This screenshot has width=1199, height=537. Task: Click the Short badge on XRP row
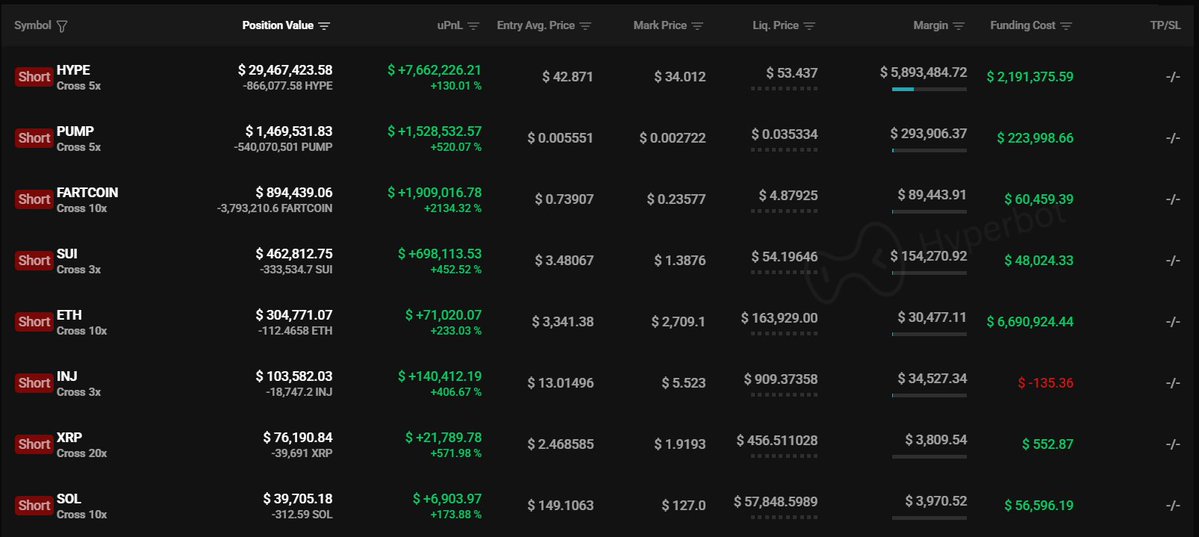tap(34, 444)
